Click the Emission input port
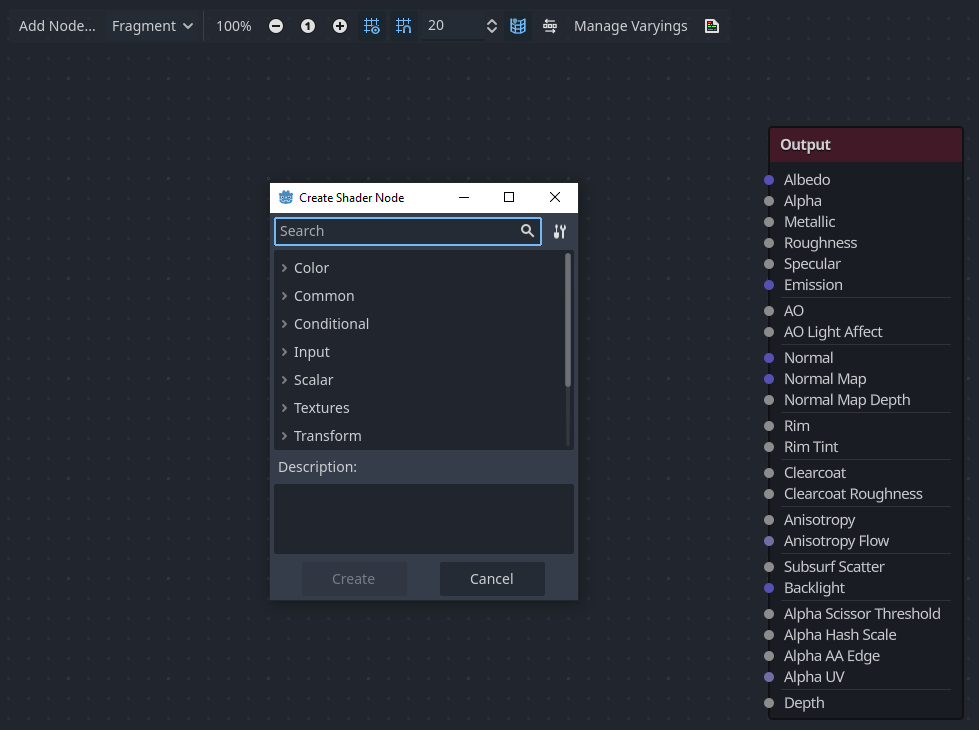 pos(769,285)
